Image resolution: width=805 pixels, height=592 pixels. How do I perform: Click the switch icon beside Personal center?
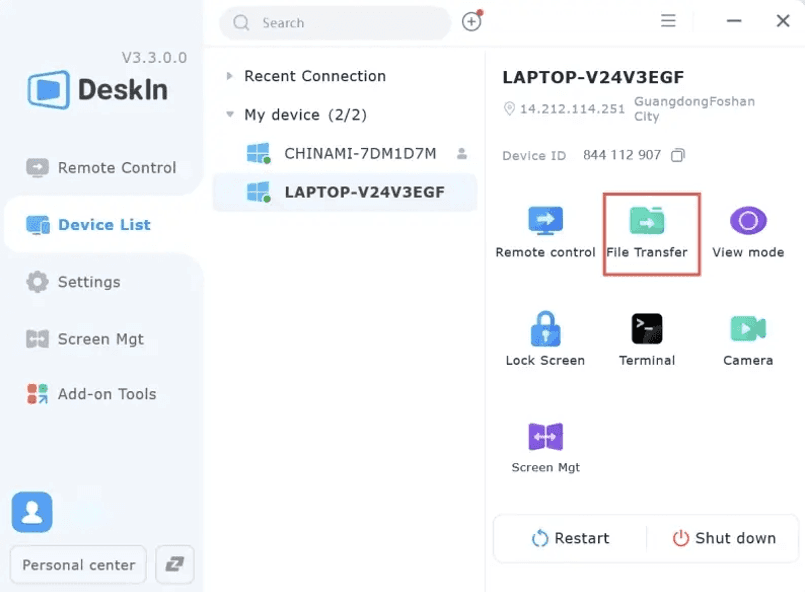click(x=175, y=564)
